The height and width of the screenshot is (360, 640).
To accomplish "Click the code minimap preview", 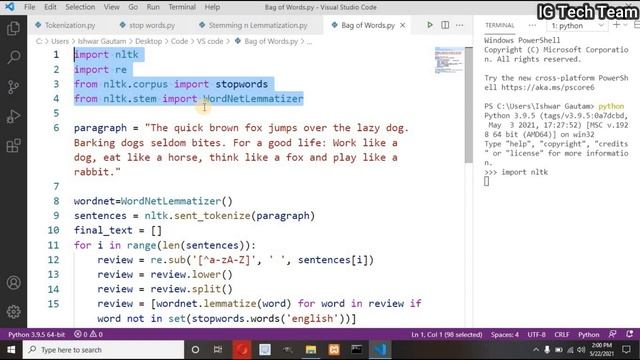I will 448,60.
